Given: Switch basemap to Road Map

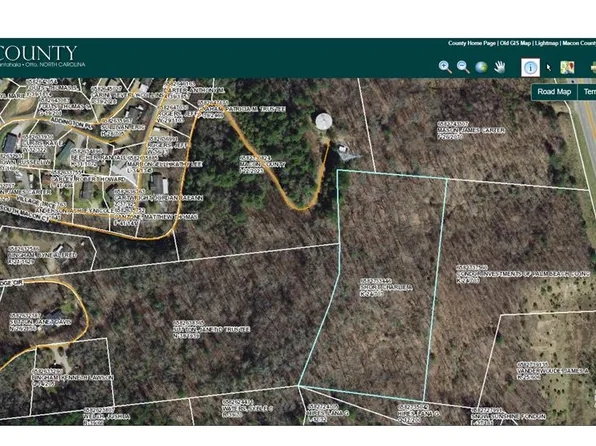Looking at the screenshot, I should point(554,92).
